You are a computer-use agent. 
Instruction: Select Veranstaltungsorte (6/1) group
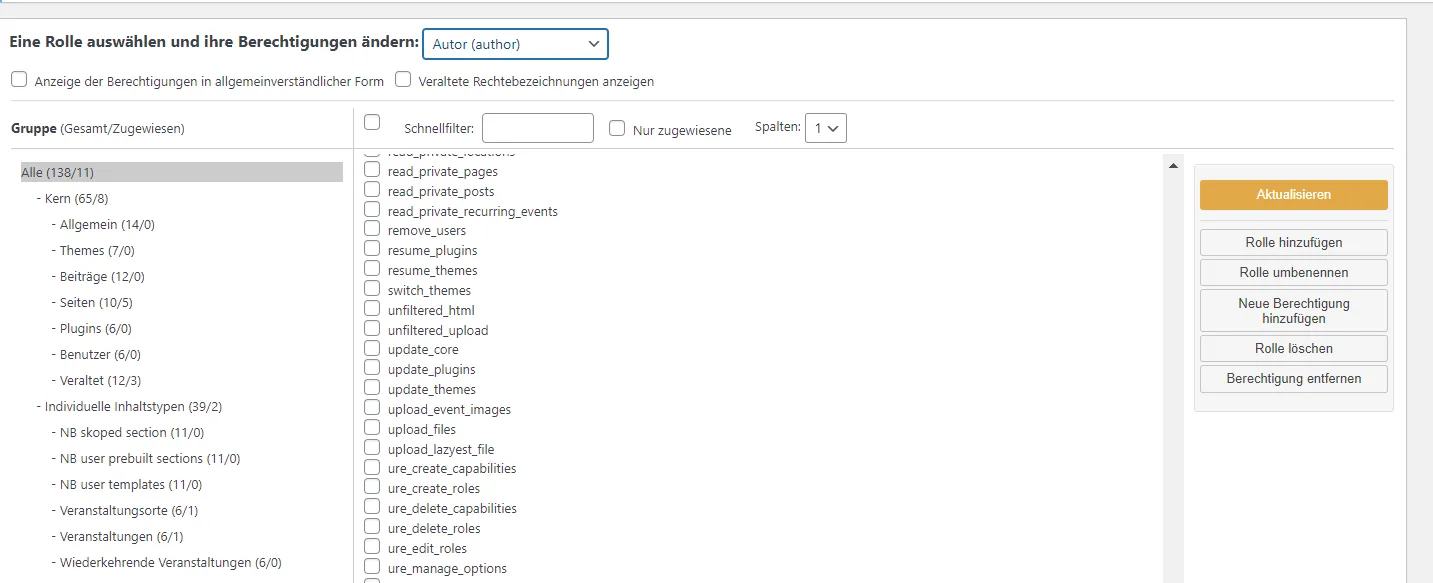click(129, 511)
